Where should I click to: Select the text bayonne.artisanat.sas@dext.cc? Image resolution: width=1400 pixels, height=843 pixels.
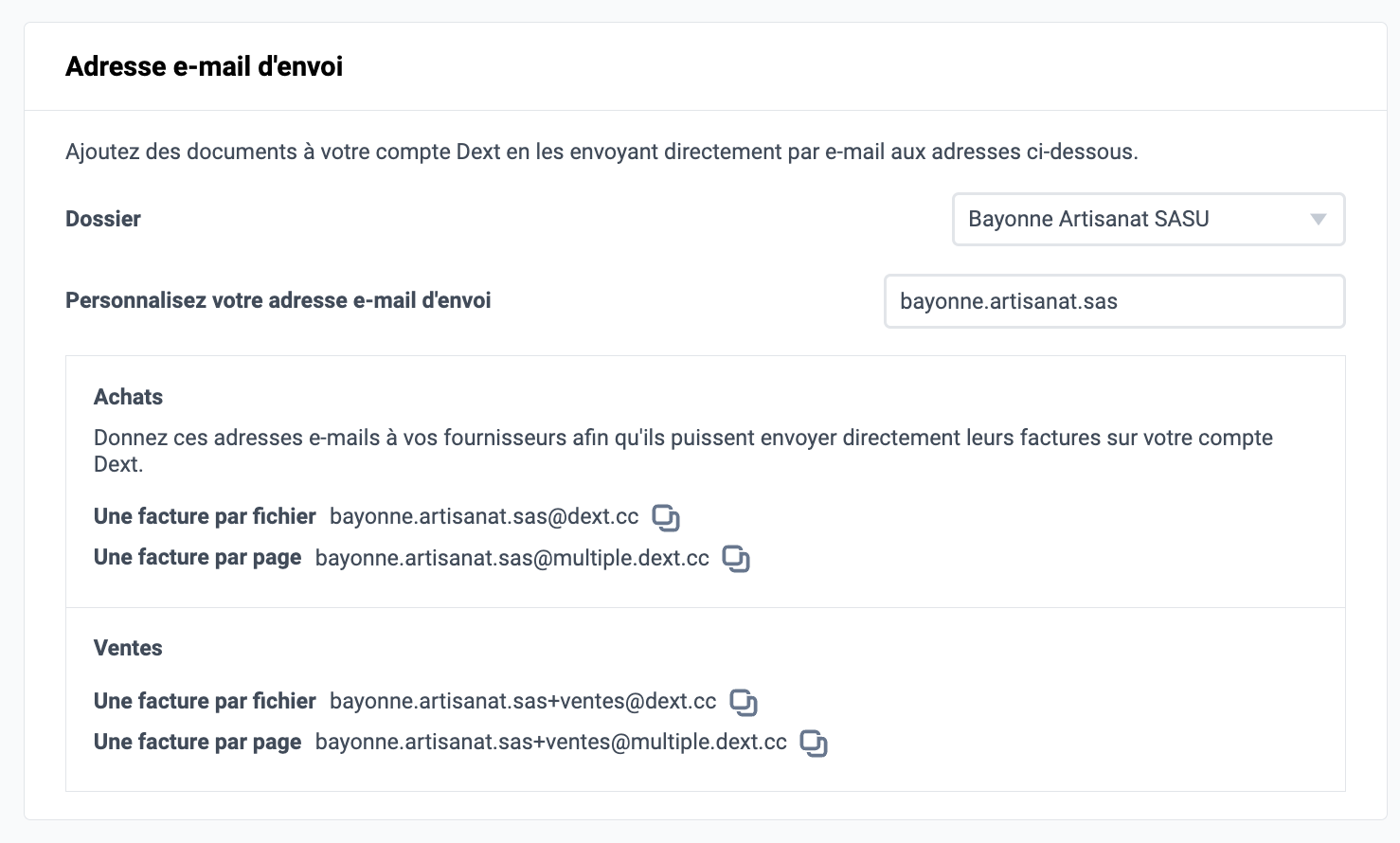[x=484, y=517]
